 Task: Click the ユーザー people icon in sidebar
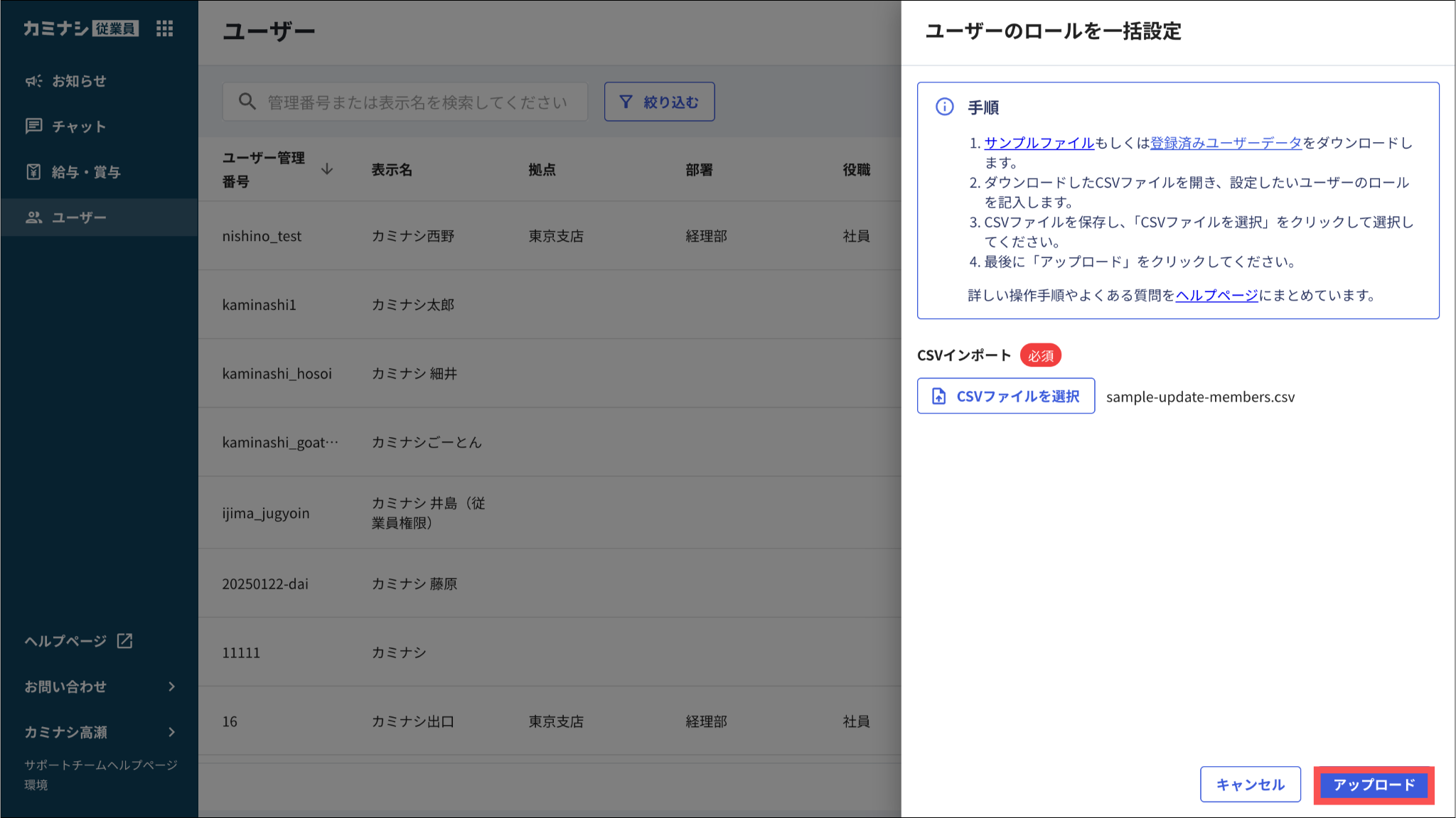[33, 217]
